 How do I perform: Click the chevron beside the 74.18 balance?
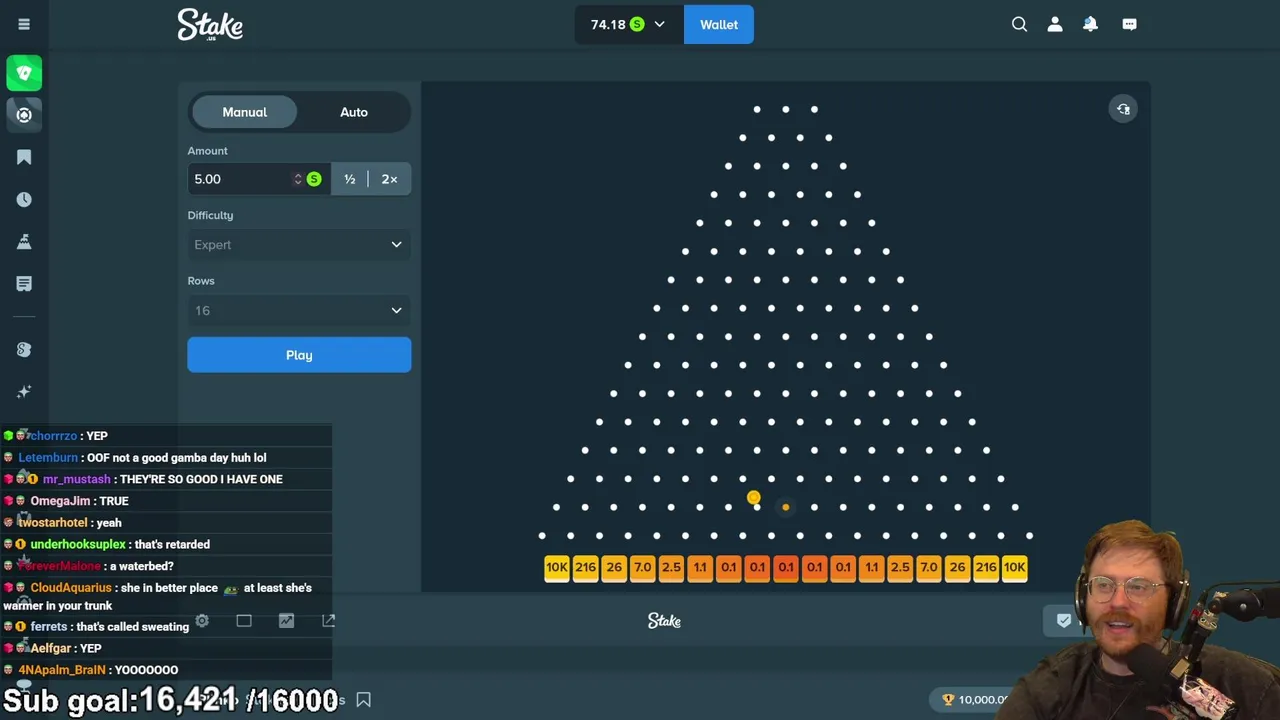tap(659, 25)
